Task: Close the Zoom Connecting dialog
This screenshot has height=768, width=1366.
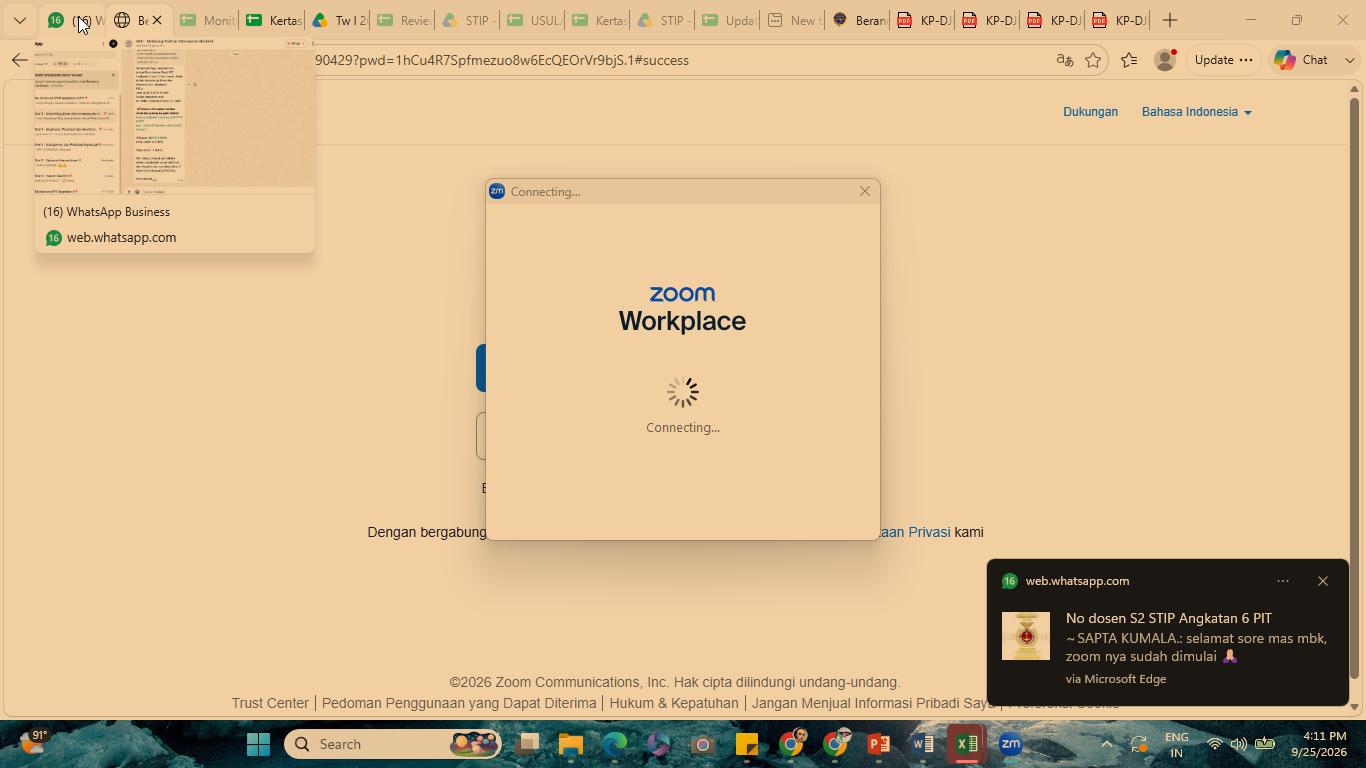Action: pyautogui.click(x=865, y=191)
